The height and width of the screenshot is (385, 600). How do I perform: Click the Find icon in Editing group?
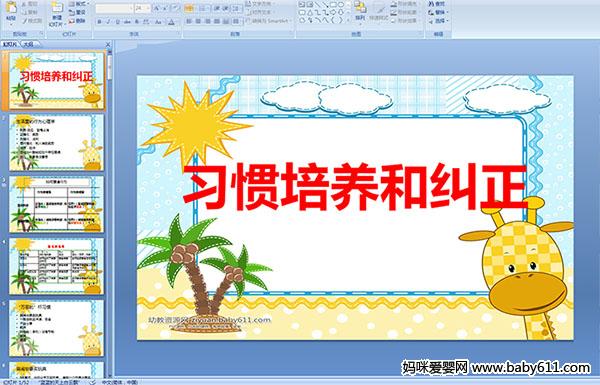(437, 4)
